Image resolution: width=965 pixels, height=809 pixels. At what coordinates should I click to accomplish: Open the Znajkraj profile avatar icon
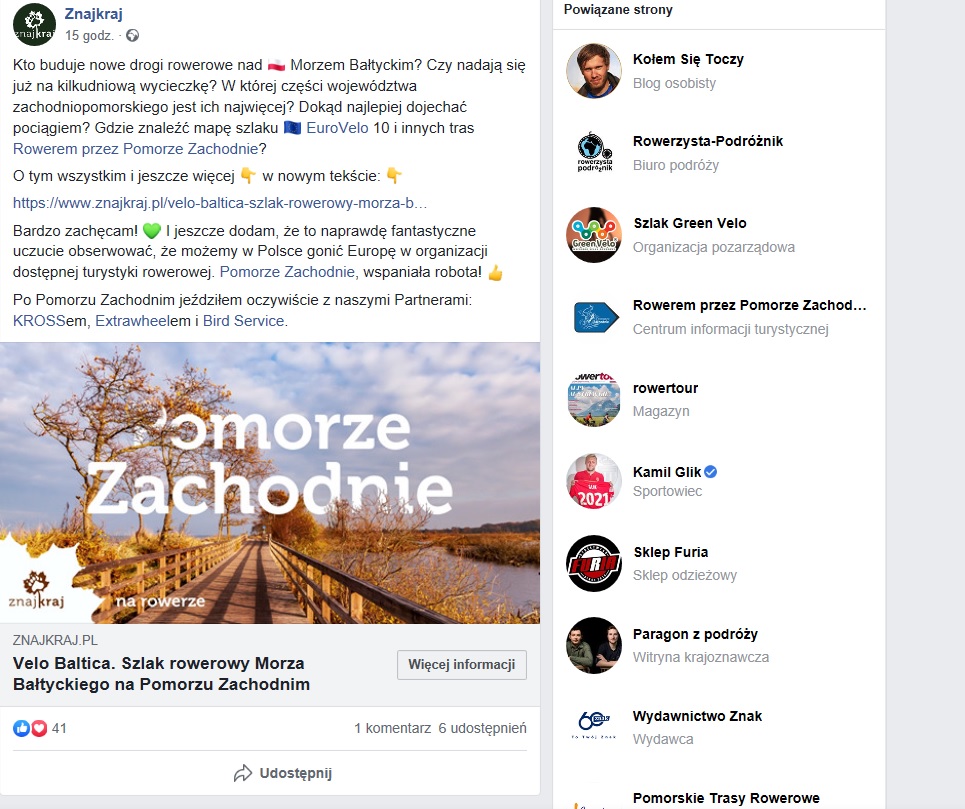tap(34, 25)
